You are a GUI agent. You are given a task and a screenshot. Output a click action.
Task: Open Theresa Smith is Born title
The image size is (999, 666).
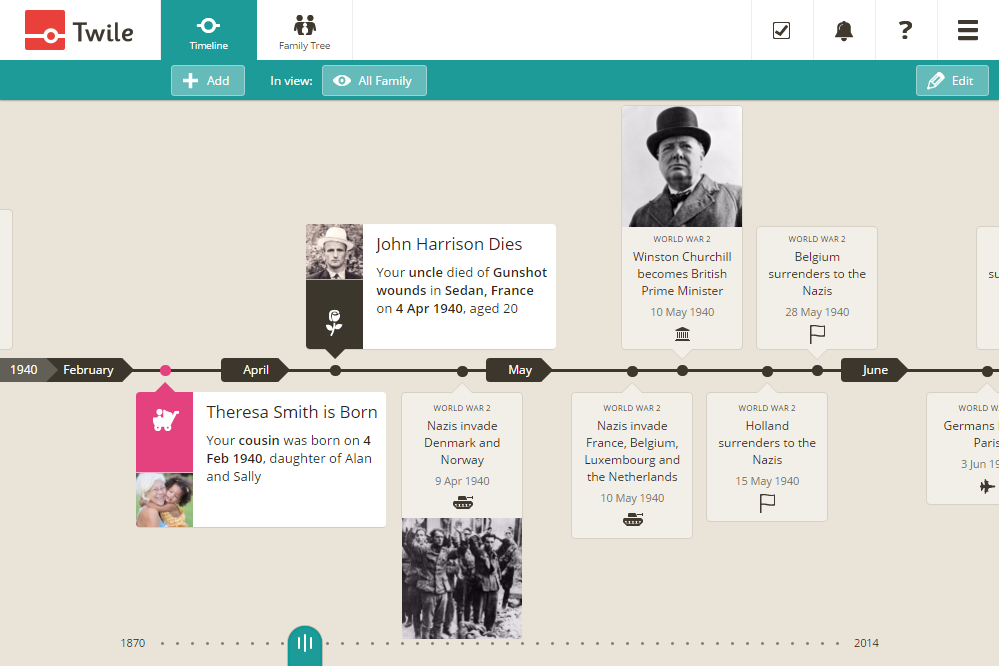[x=292, y=412]
